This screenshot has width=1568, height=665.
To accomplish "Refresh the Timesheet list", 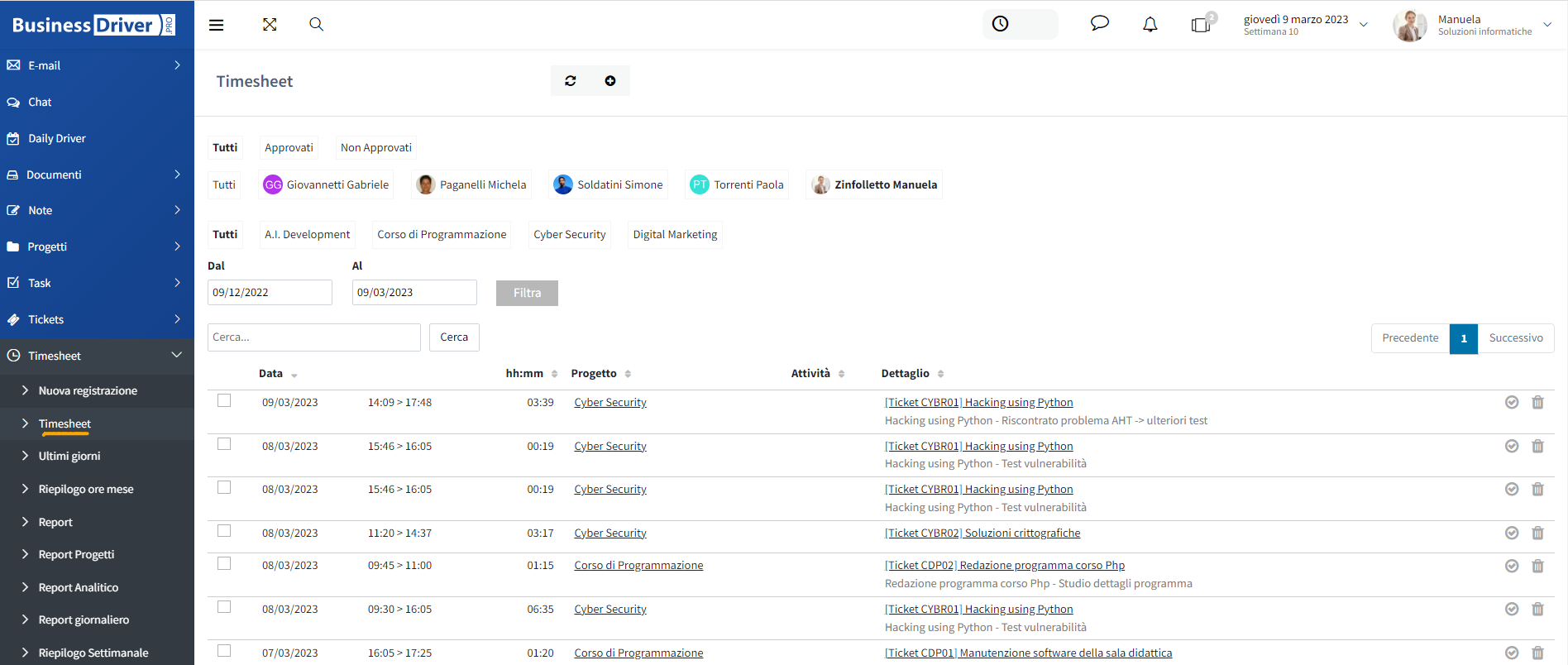I will 571,81.
